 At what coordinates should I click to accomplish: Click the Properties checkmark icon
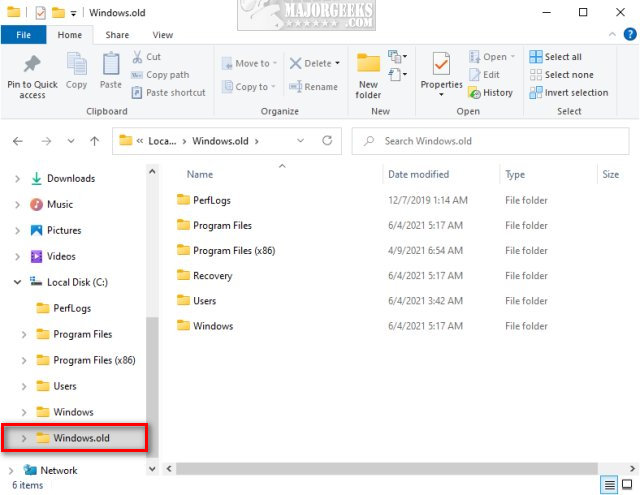pyautogui.click(x=441, y=64)
